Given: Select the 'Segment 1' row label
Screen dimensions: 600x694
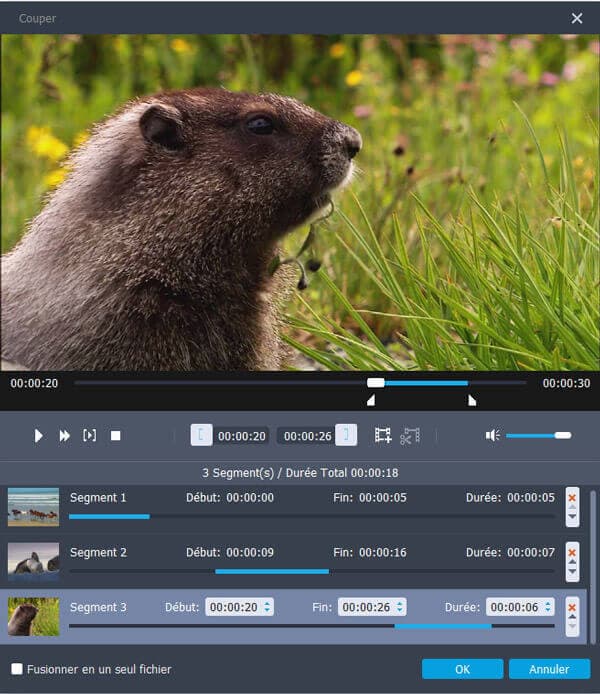Looking at the screenshot, I should tap(98, 497).
